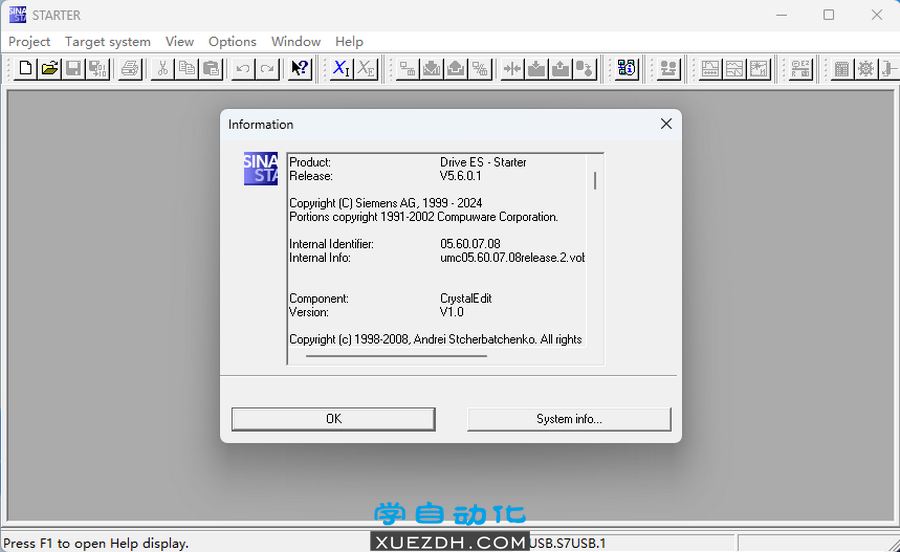Click the status bar text Press F1 to open Help

click(x=96, y=543)
